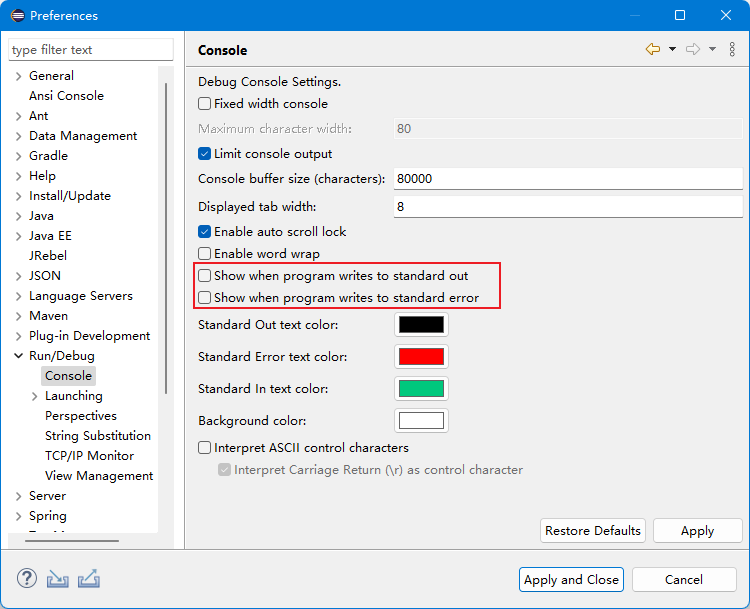Viewport: 750px width, 609px height.
Task: Click the back navigation arrow icon
Action: pyautogui.click(x=653, y=50)
